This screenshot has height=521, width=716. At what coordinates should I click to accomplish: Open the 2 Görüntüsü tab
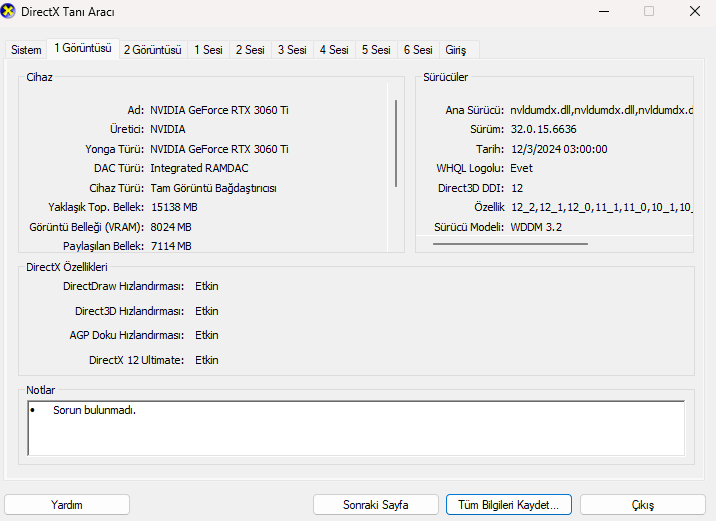153,49
